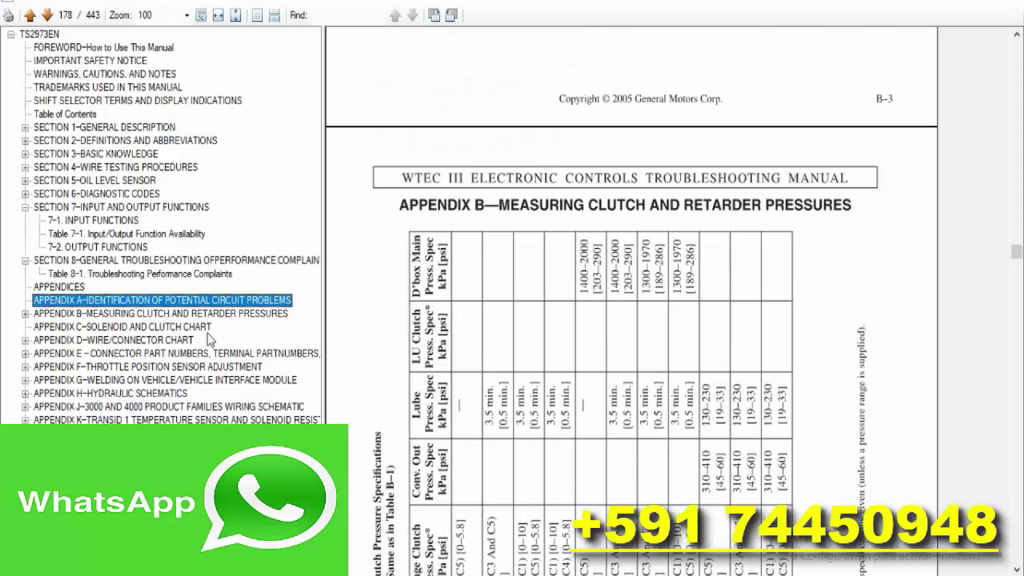Go to next page using orange down arrow
This screenshot has height=576, width=1024.
[x=47, y=14]
